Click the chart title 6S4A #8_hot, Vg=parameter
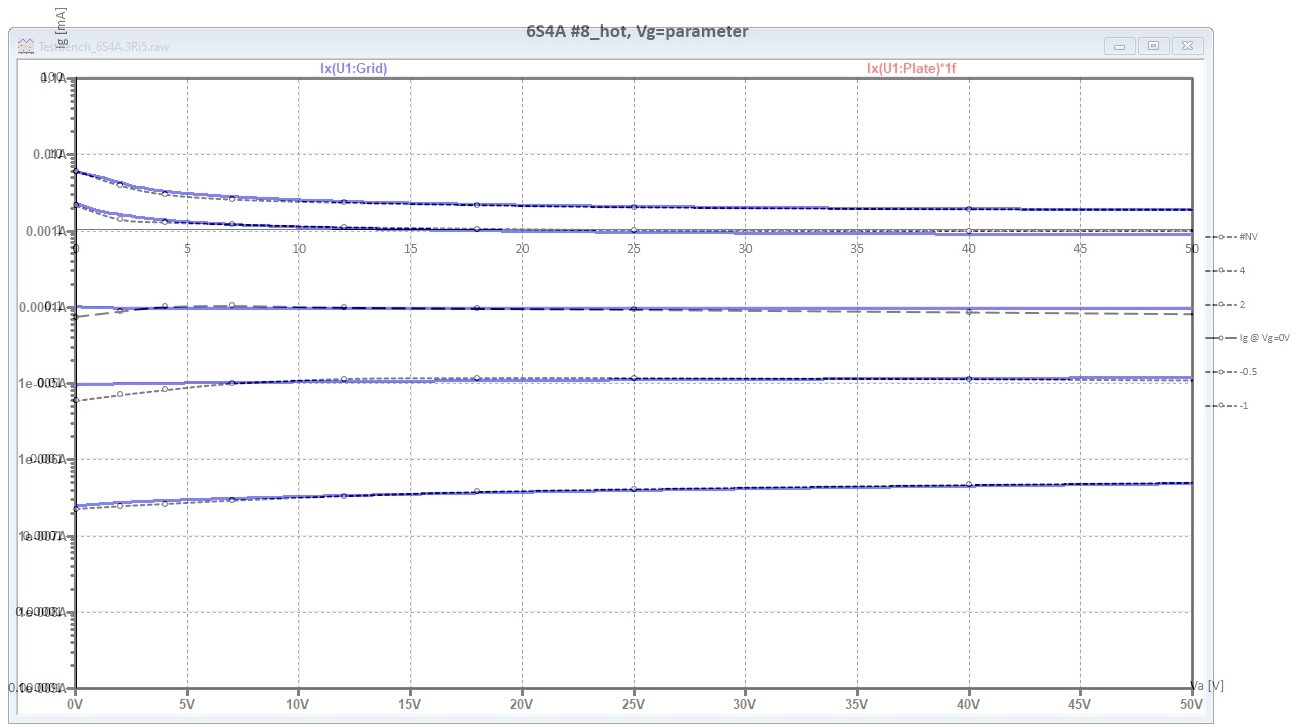 click(637, 31)
